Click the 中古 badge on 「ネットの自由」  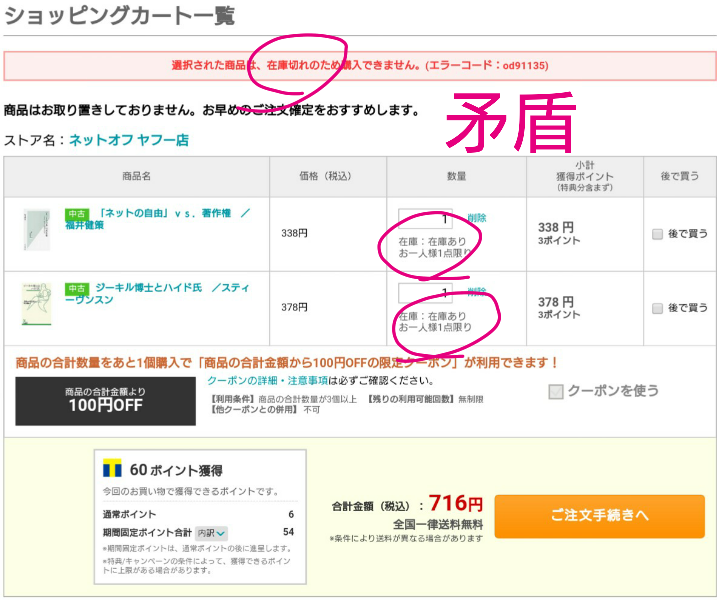(77, 214)
